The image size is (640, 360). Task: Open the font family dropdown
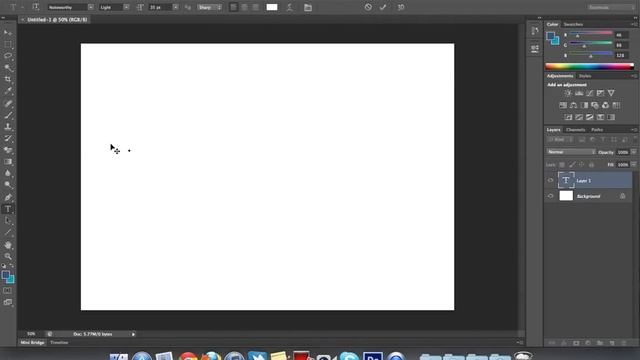(91, 7)
